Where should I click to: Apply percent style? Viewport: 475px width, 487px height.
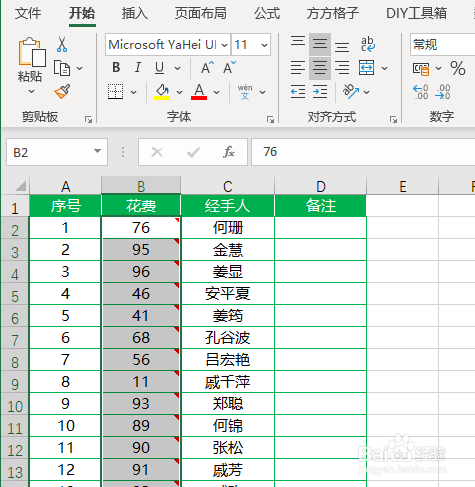click(x=457, y=68)
